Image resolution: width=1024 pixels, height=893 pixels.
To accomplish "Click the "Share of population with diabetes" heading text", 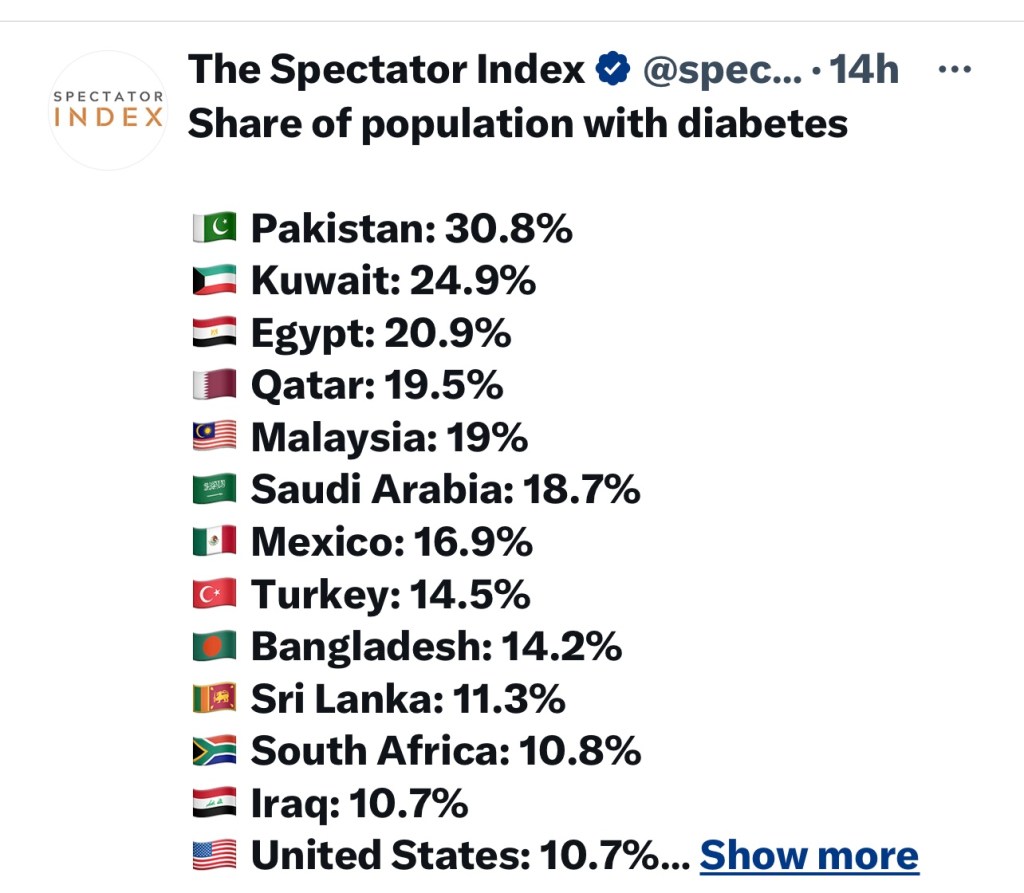I will [x=518, y=123].
